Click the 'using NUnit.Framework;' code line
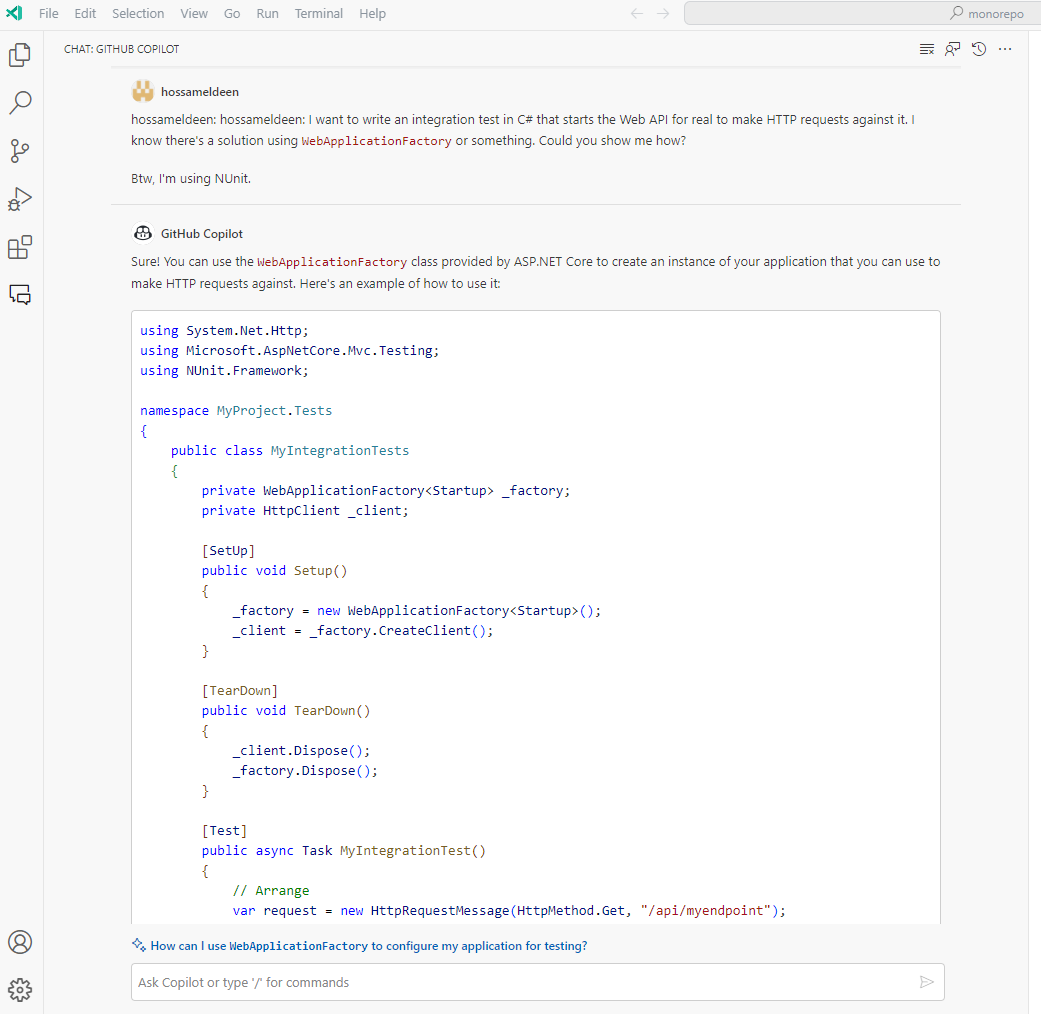 pos(224,371)
